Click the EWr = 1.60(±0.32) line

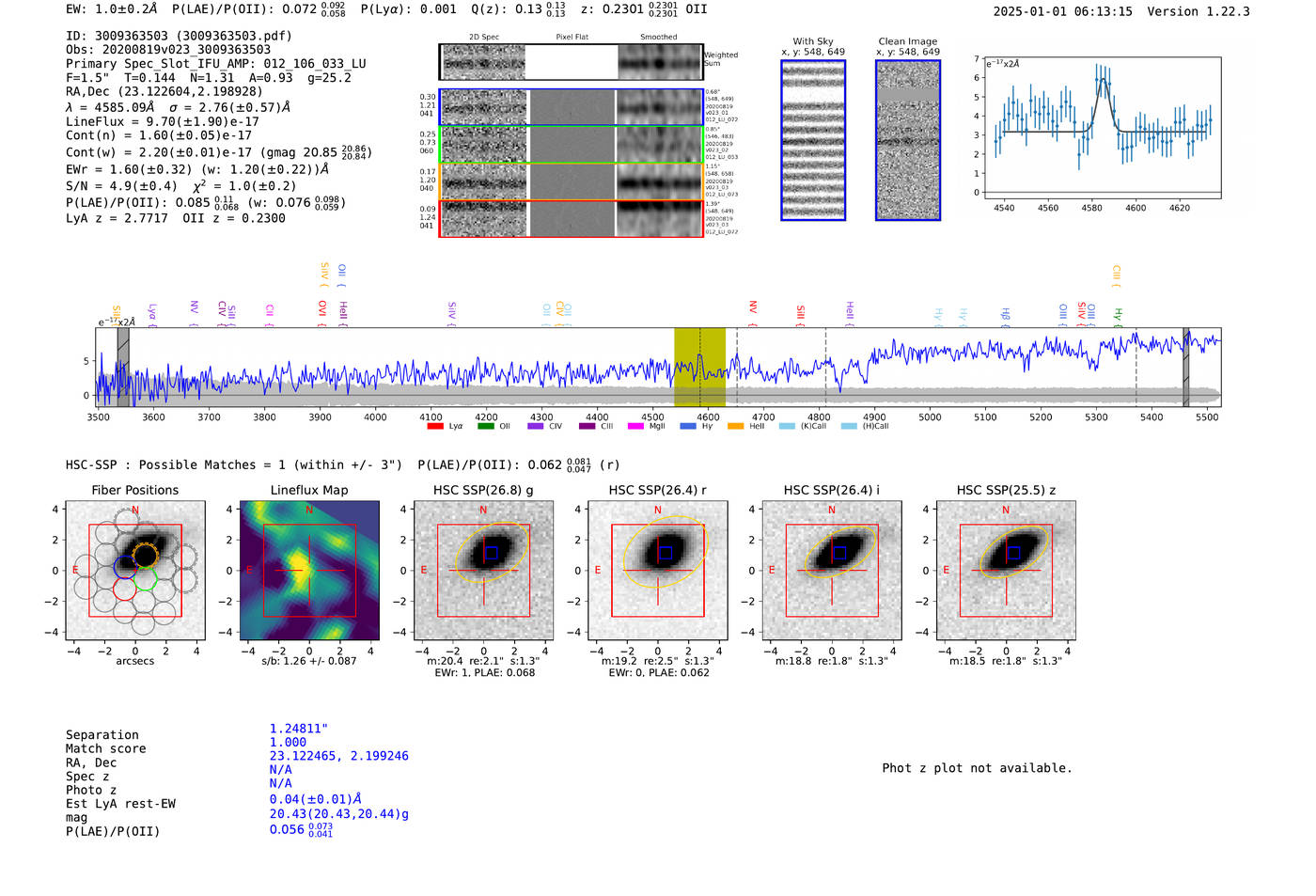pyautogui.click(x=197, y=169)
